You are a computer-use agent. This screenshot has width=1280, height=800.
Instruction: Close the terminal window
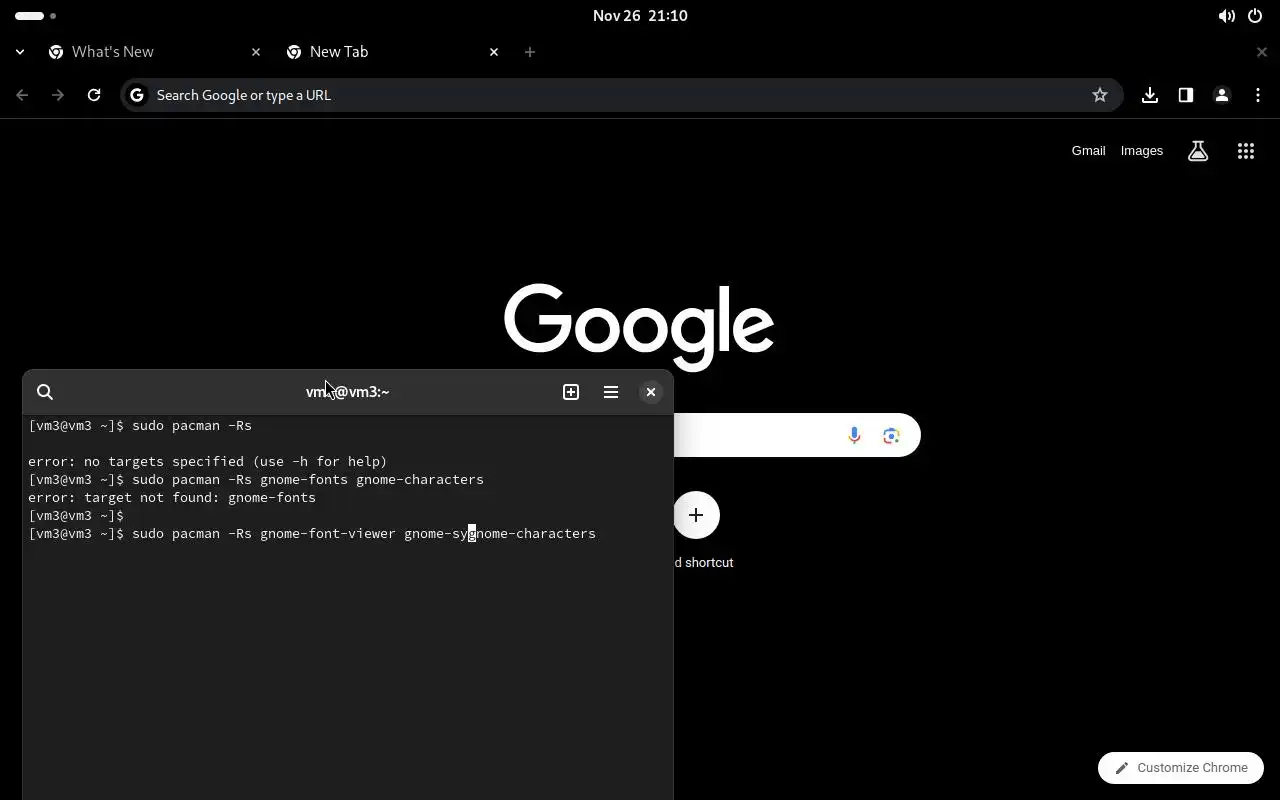pos(651,392)
